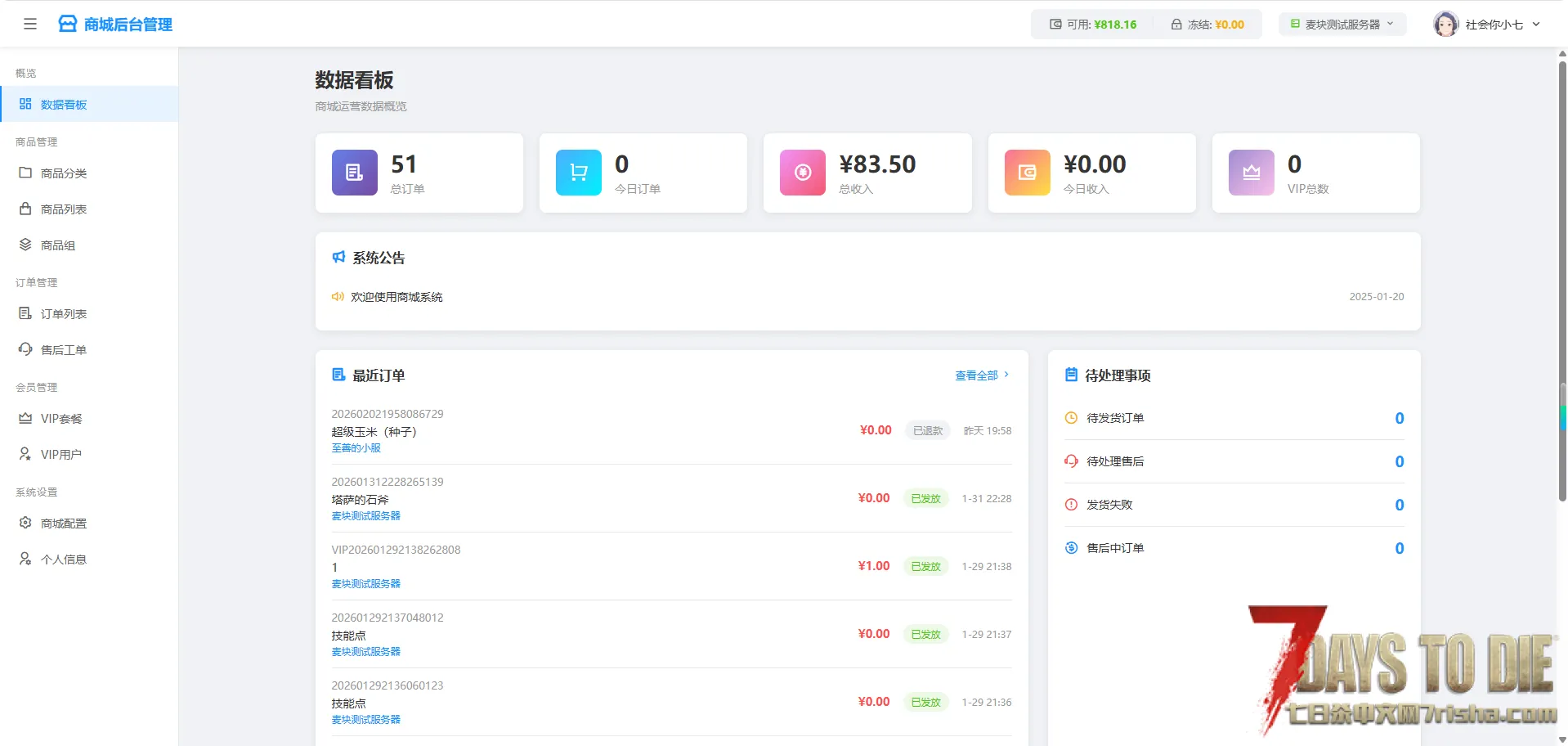Click the user avatar picture

click(x=1445, y=25)
